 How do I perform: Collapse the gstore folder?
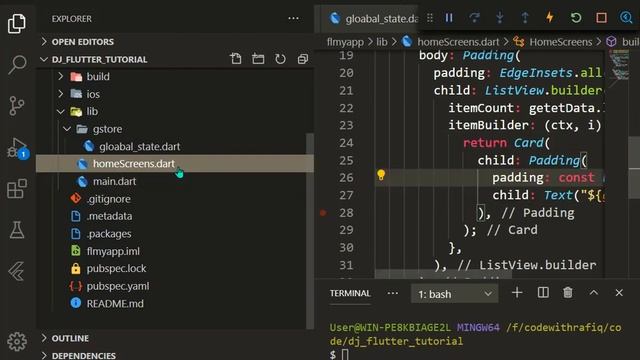click(x=107, y=129)
